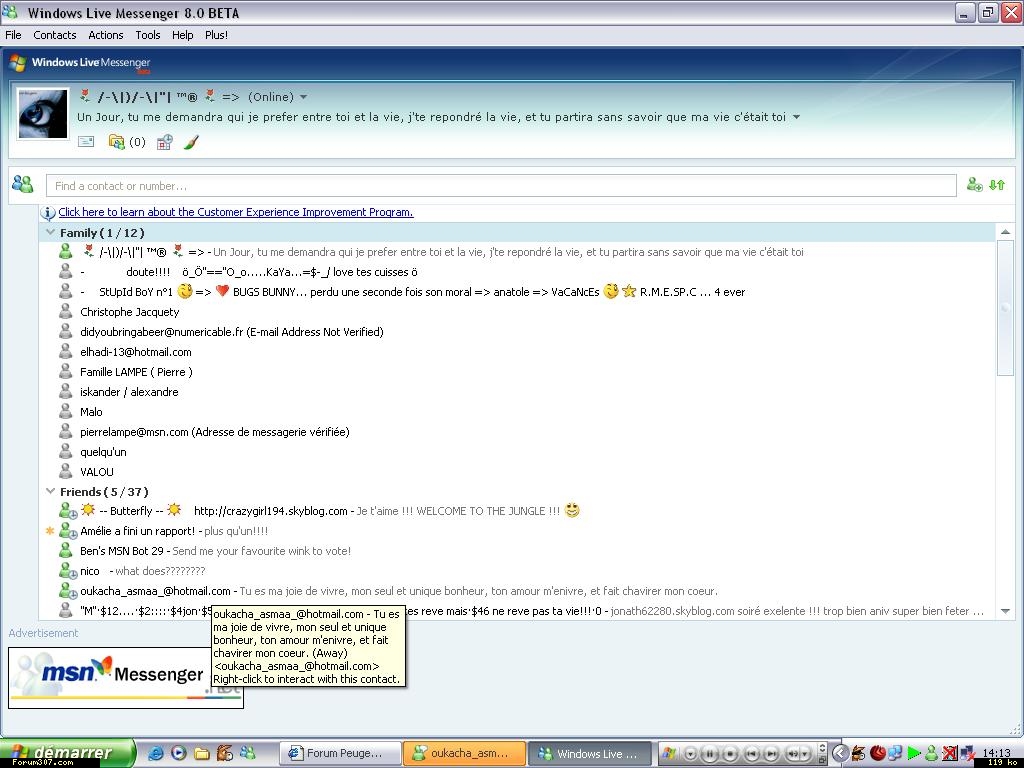Click the offline icon beside VALOU
This screenshot has height=768, width=1024.
pos(65,471)
